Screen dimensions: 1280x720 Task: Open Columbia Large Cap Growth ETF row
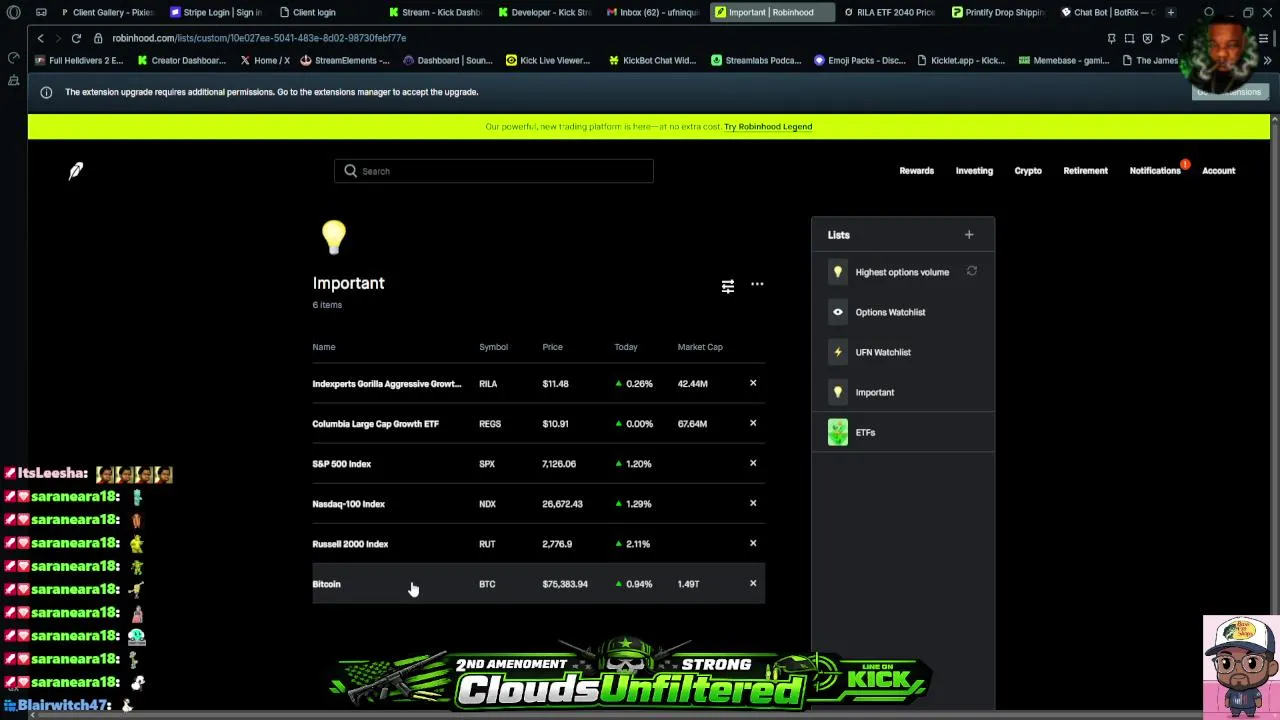point(538,424)
